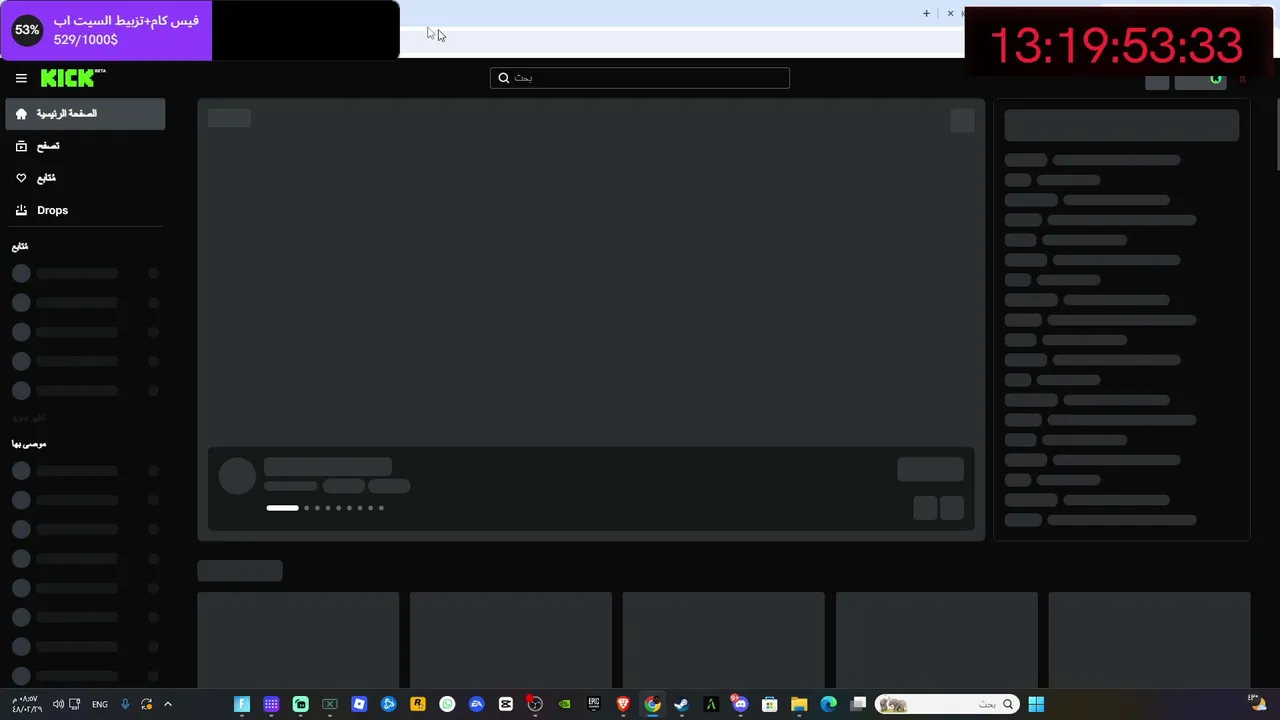
Task: Open the green lambda app on taskbar
Action: [x=711, y=704]
